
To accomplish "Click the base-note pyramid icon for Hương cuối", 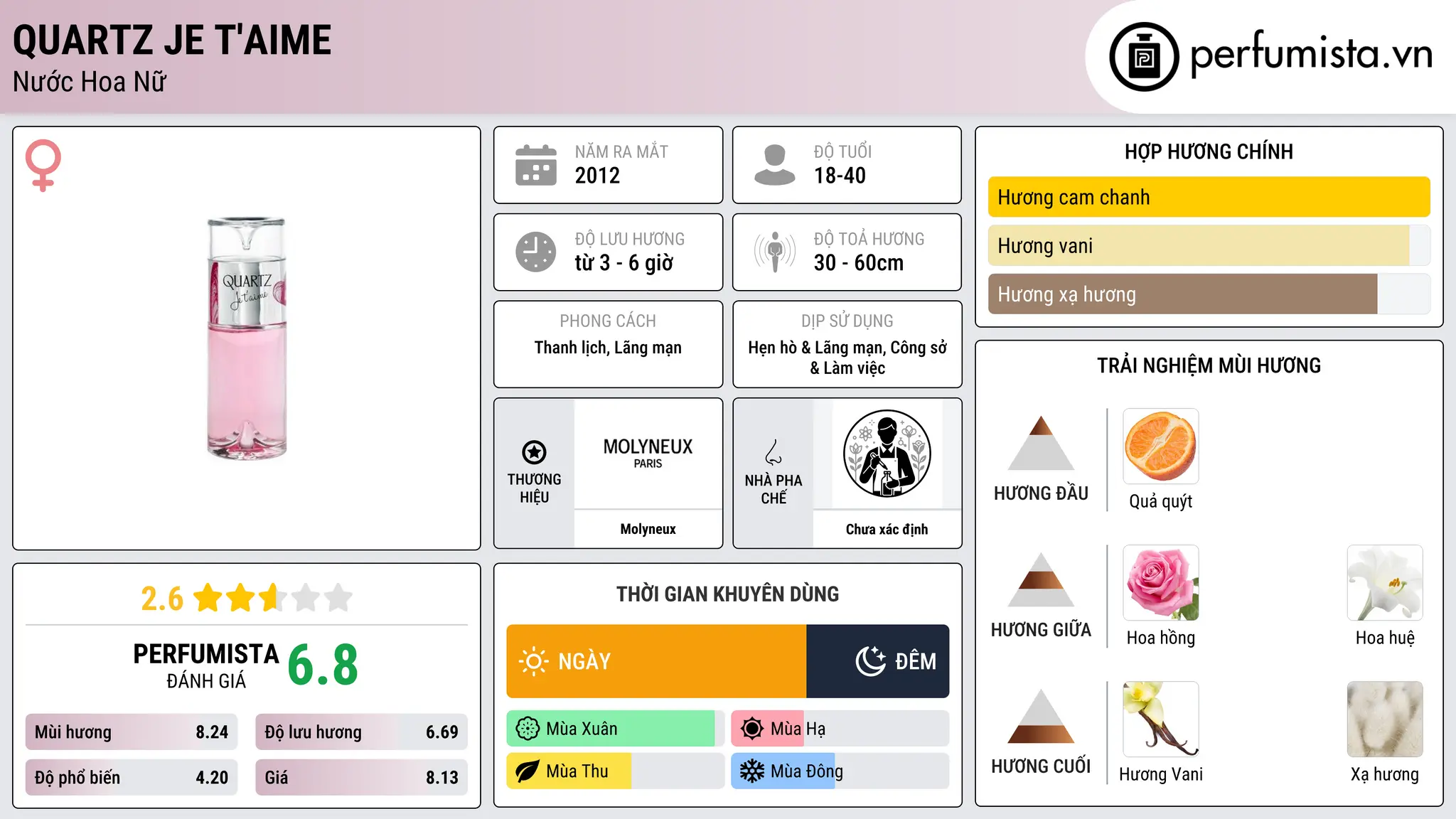I will (x=1041, y=716).
